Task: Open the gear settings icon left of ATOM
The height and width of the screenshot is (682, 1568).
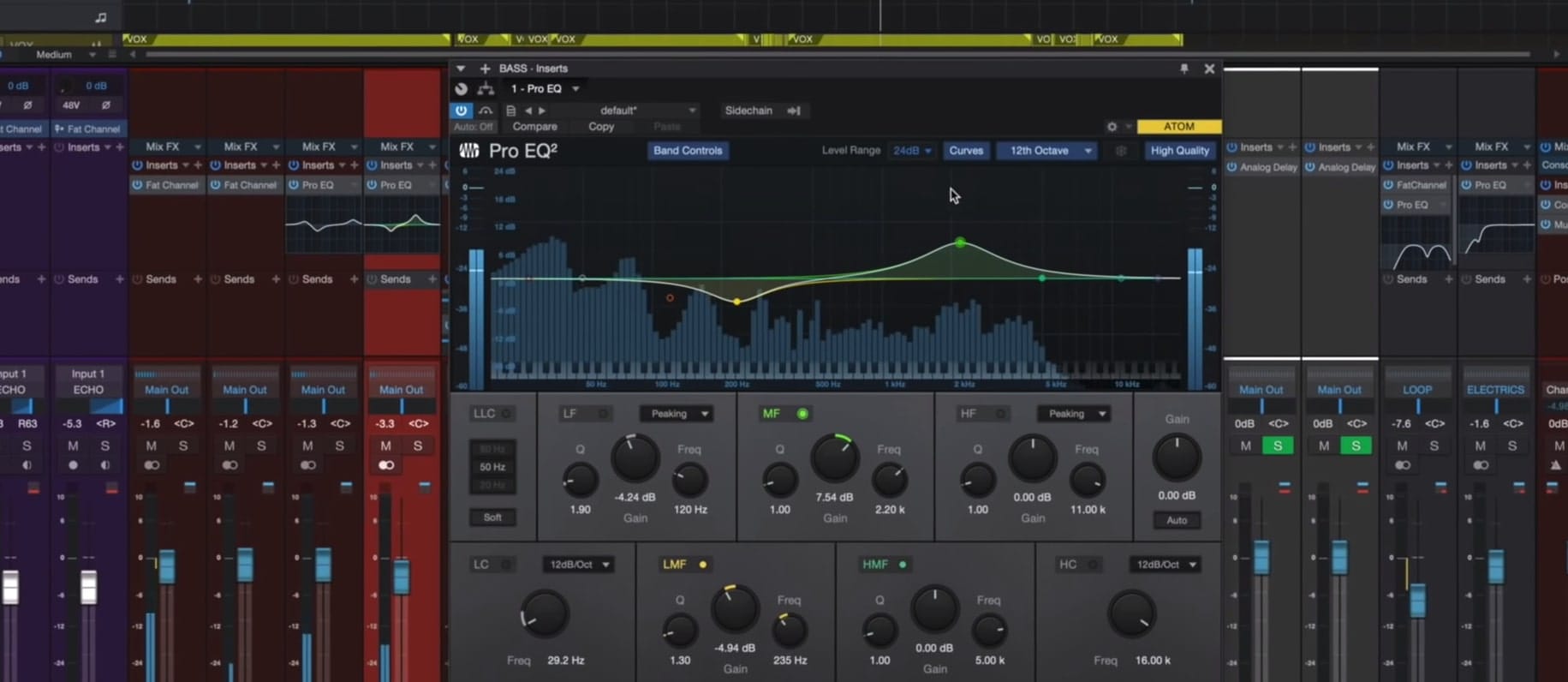Action: [x=1112, y=127]
